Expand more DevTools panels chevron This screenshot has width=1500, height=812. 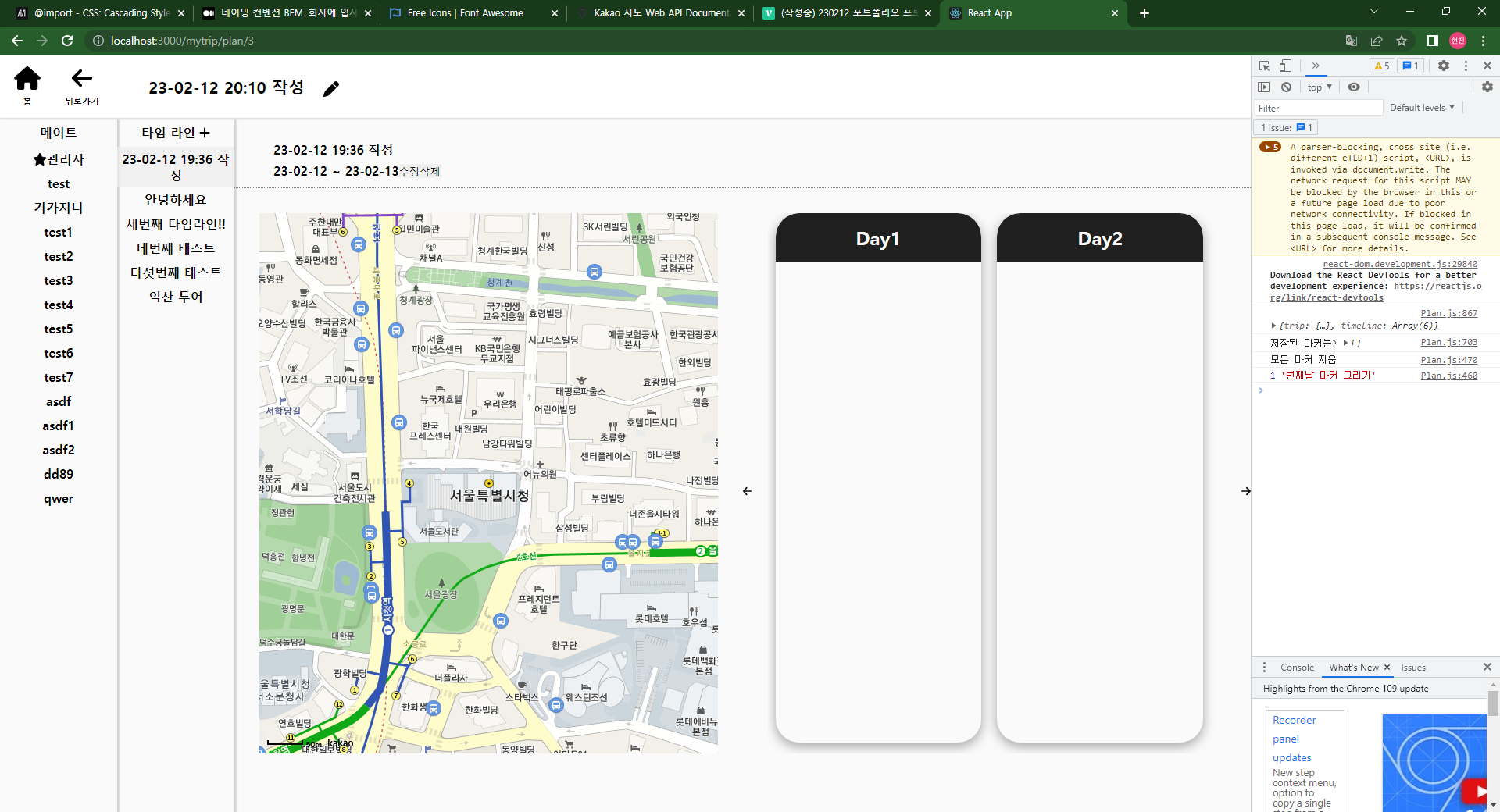tap(1316, 66)
